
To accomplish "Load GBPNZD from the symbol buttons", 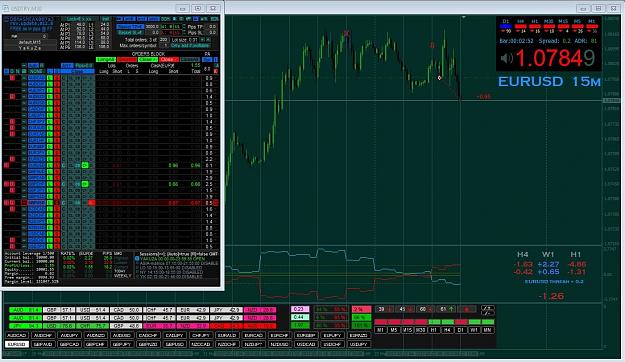I will click(148, 344).
